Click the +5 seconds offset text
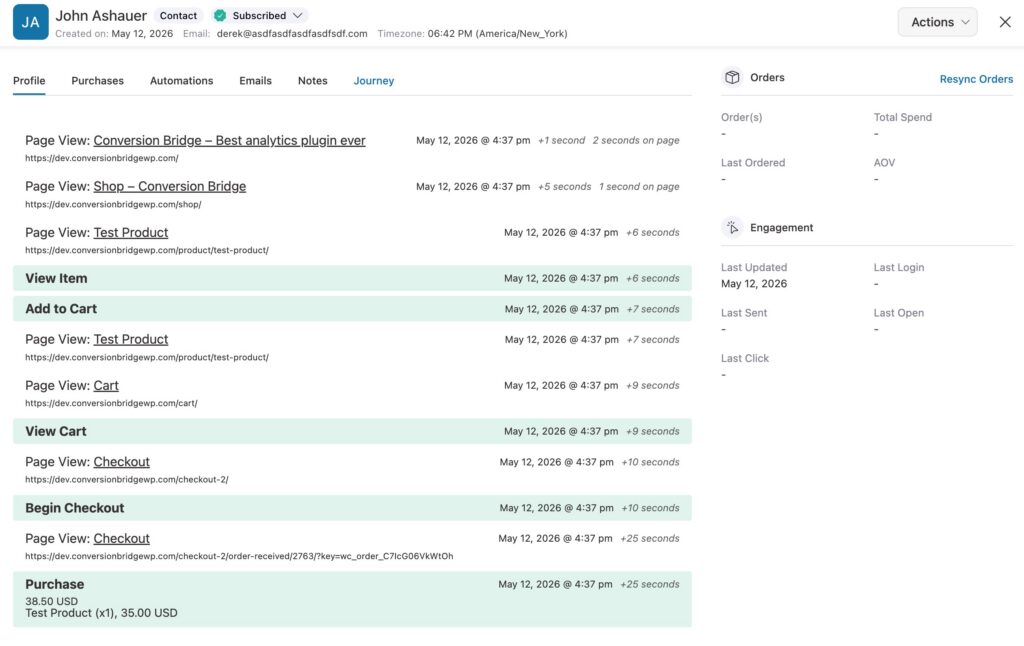The height and width of the screenshot is (646, 1024). (x=565, y=186)
